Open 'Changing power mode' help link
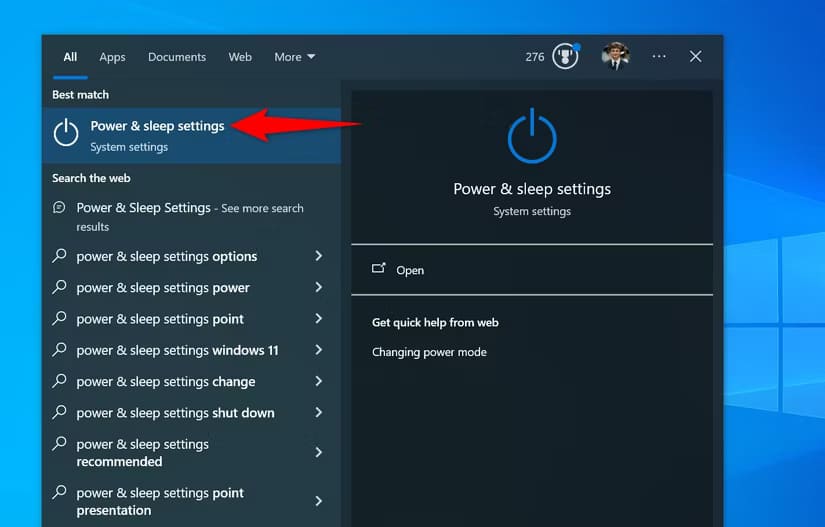 (x=429, y=352)
